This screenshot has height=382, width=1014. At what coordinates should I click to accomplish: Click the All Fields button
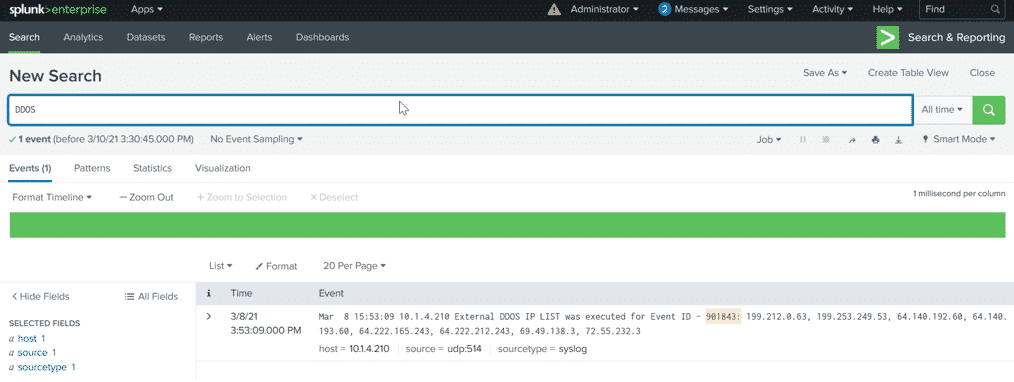[151, 297]
